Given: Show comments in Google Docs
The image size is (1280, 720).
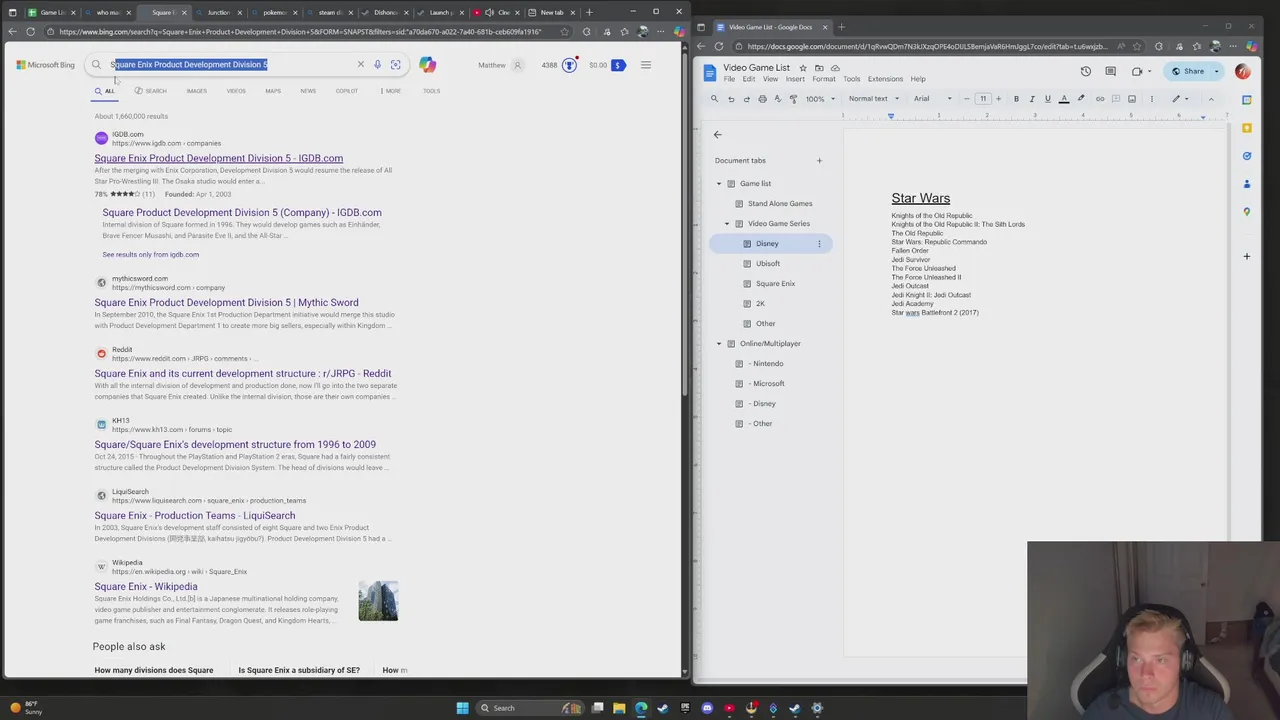Looking at the screenshot, I should (1110, 71).
